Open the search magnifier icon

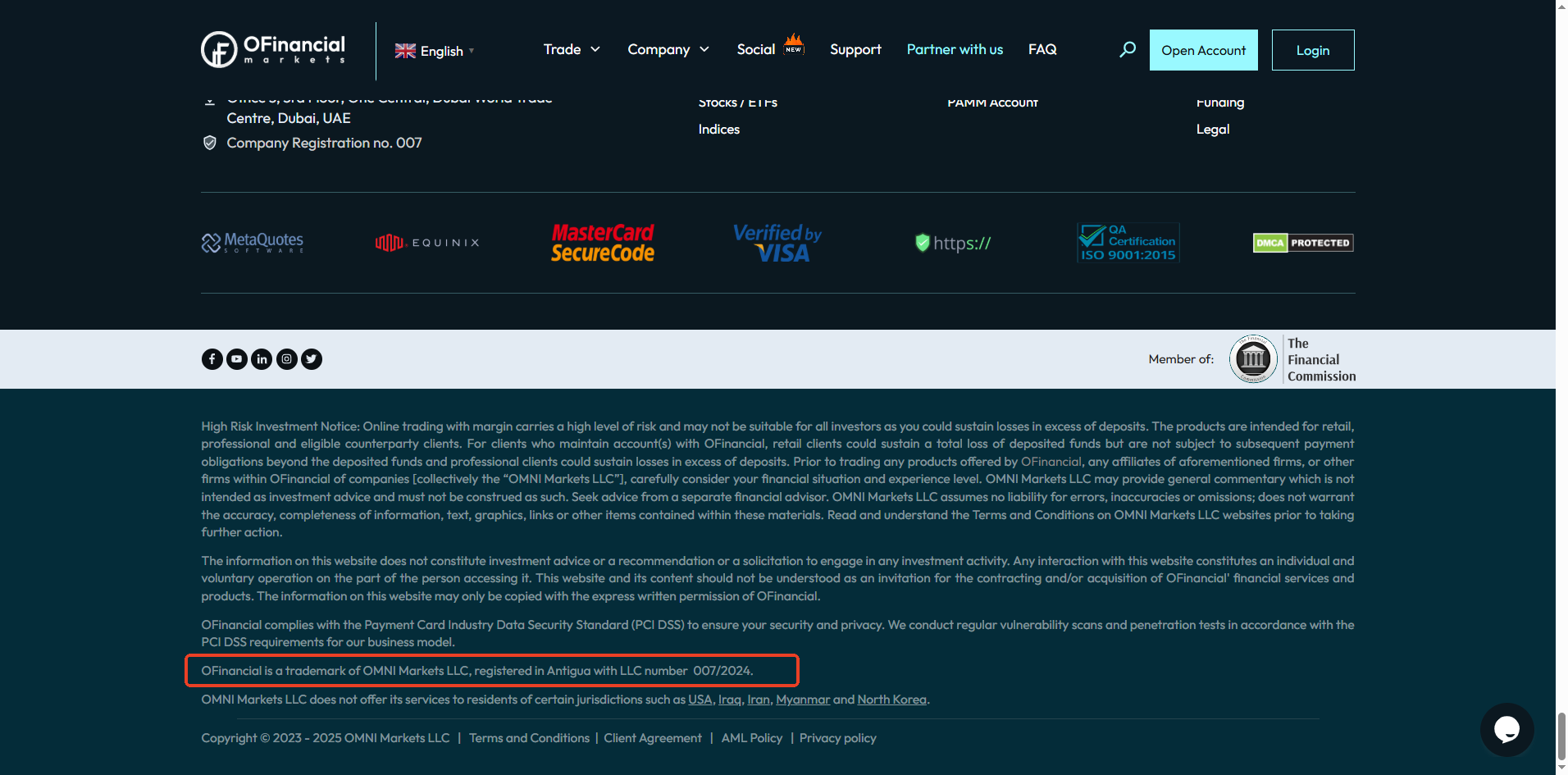pos(1128,50)
